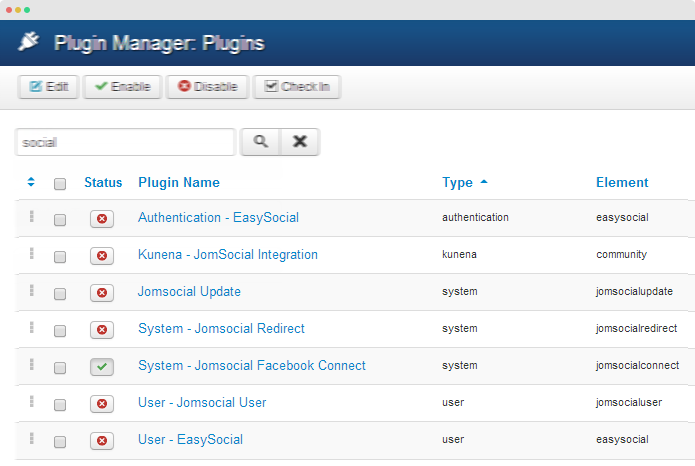Viewport: 695px width, 466px height.
Task: Click the drag handle for User - Jomsocial User row
Action: pos(31,401)
